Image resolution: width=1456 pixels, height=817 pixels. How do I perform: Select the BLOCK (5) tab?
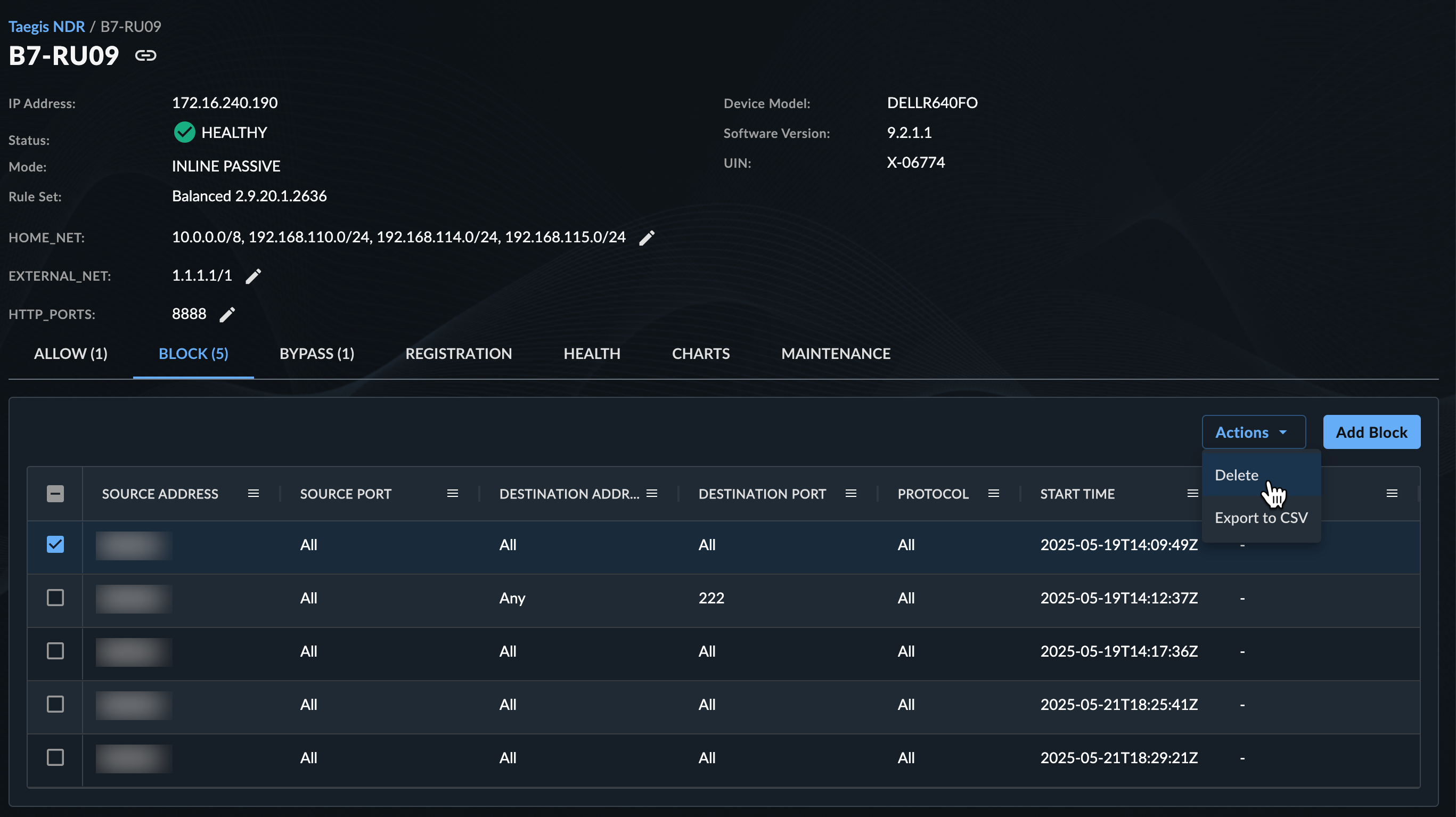coord(193,353)
